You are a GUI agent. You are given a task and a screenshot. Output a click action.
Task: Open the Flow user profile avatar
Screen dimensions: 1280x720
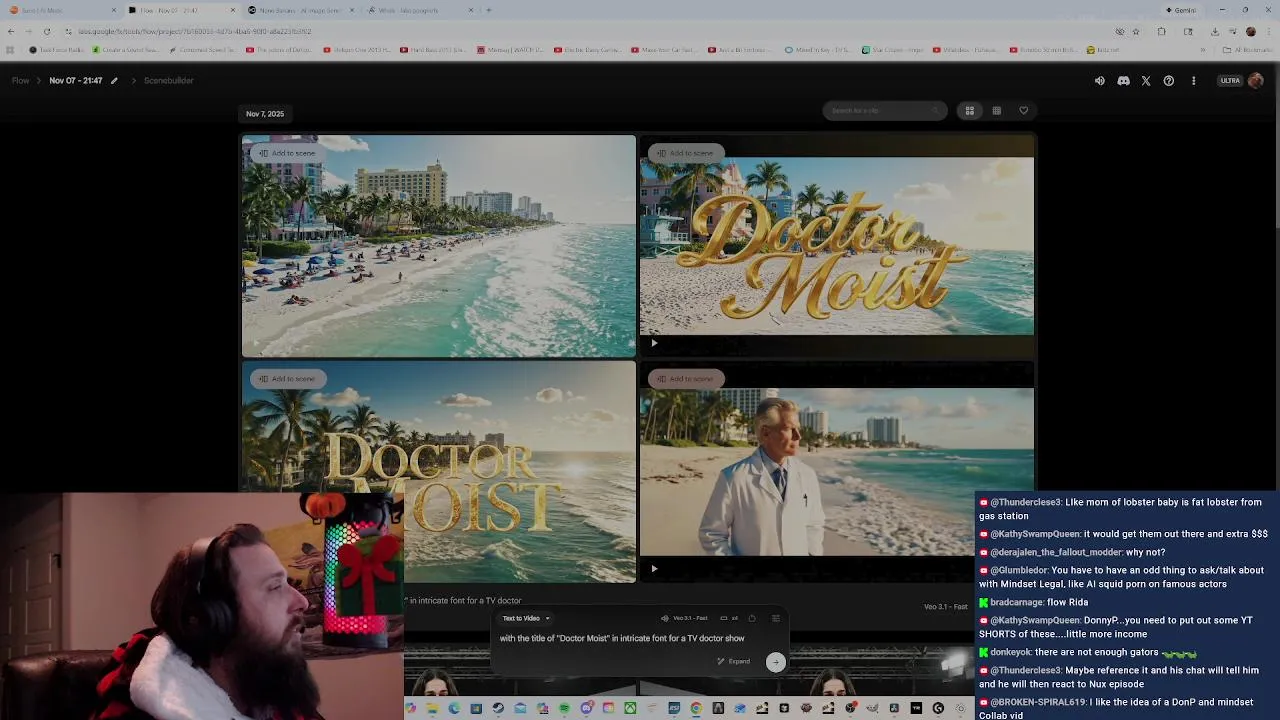pyautogui.click(x=1256, y=81)
